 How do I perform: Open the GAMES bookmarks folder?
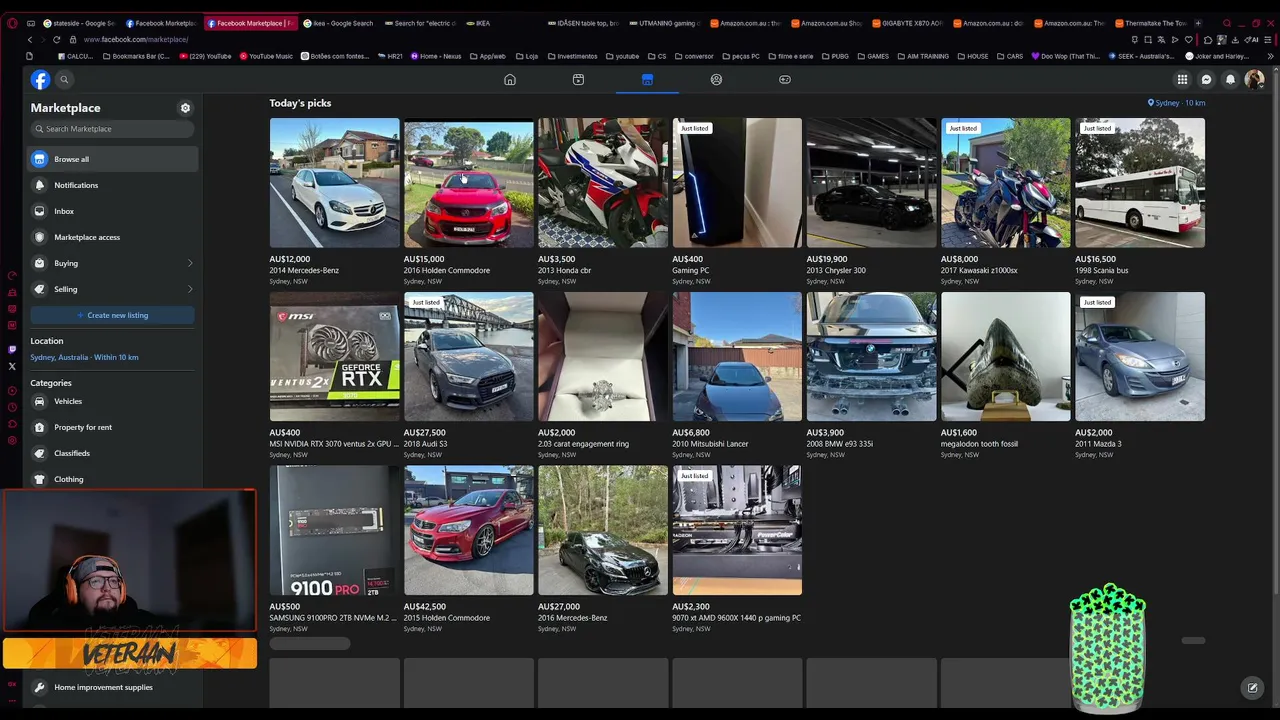point(872,56)
